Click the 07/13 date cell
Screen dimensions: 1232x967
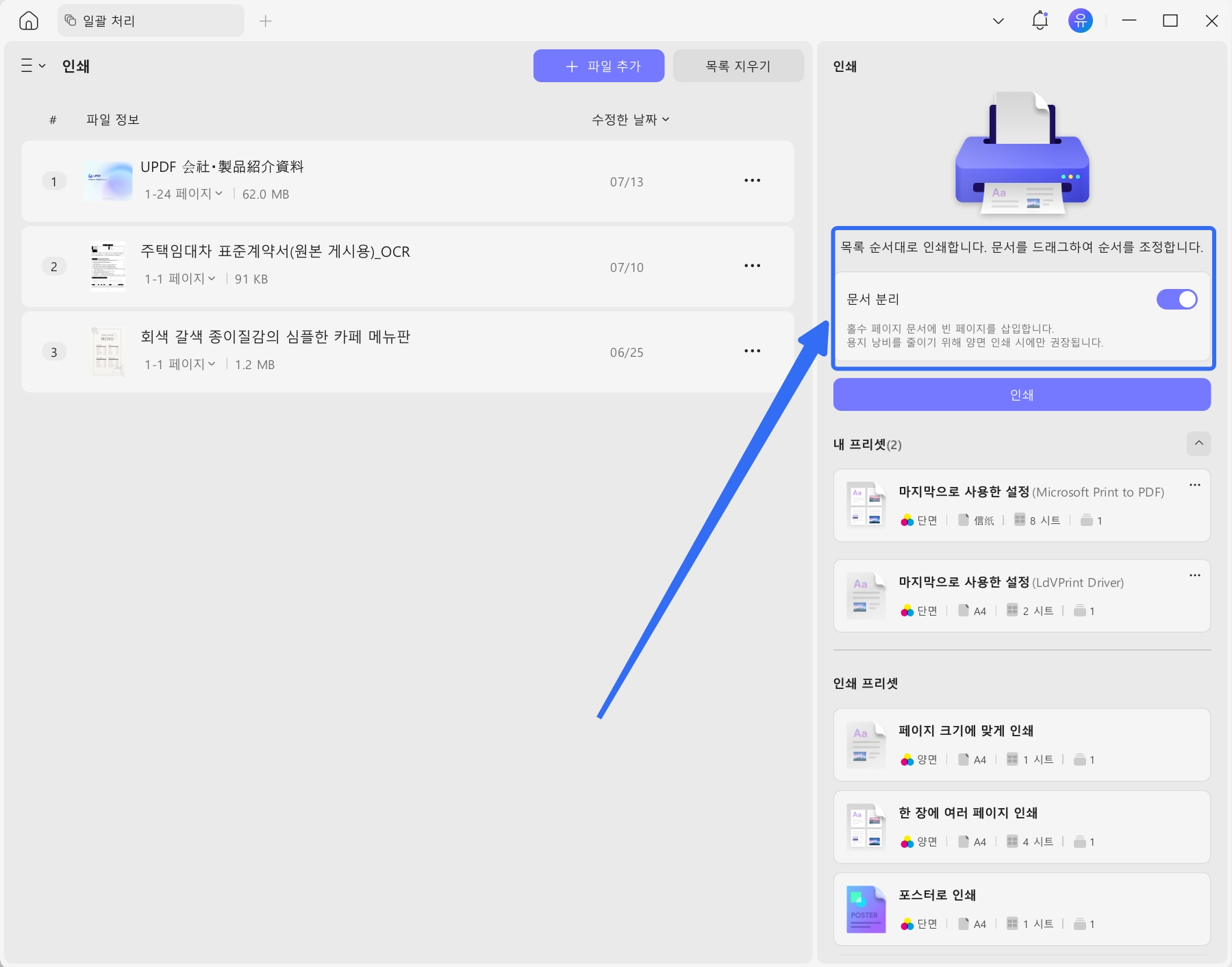click(x=627, y=182)
